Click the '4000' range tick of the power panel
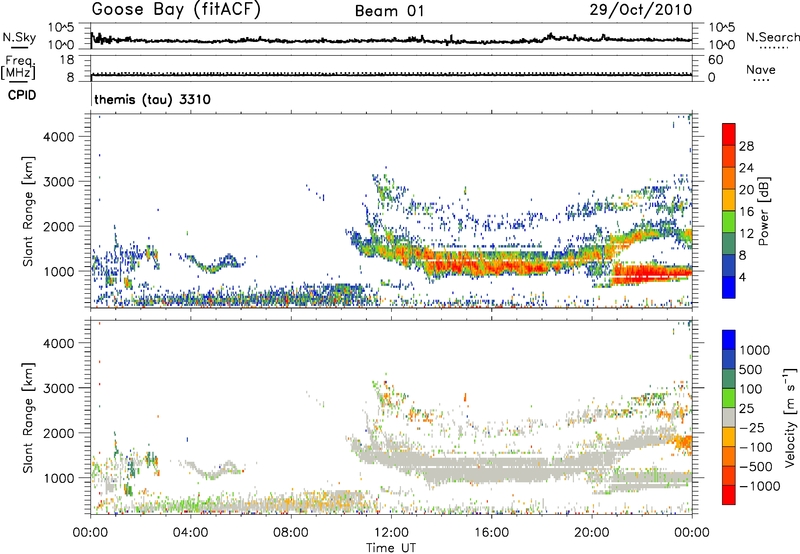 tap(58, 137)
